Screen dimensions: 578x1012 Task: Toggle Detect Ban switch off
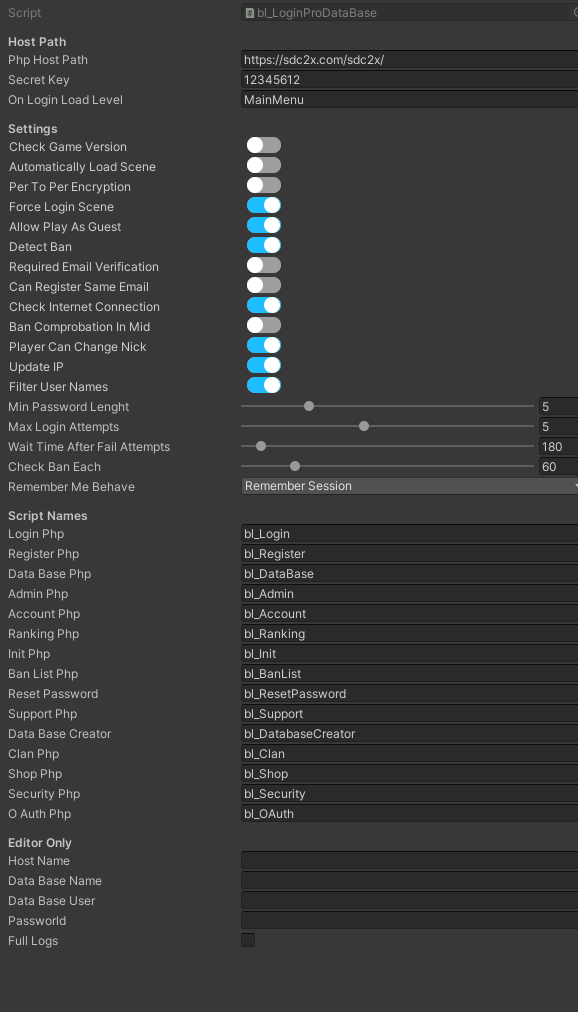coord(264,245)
